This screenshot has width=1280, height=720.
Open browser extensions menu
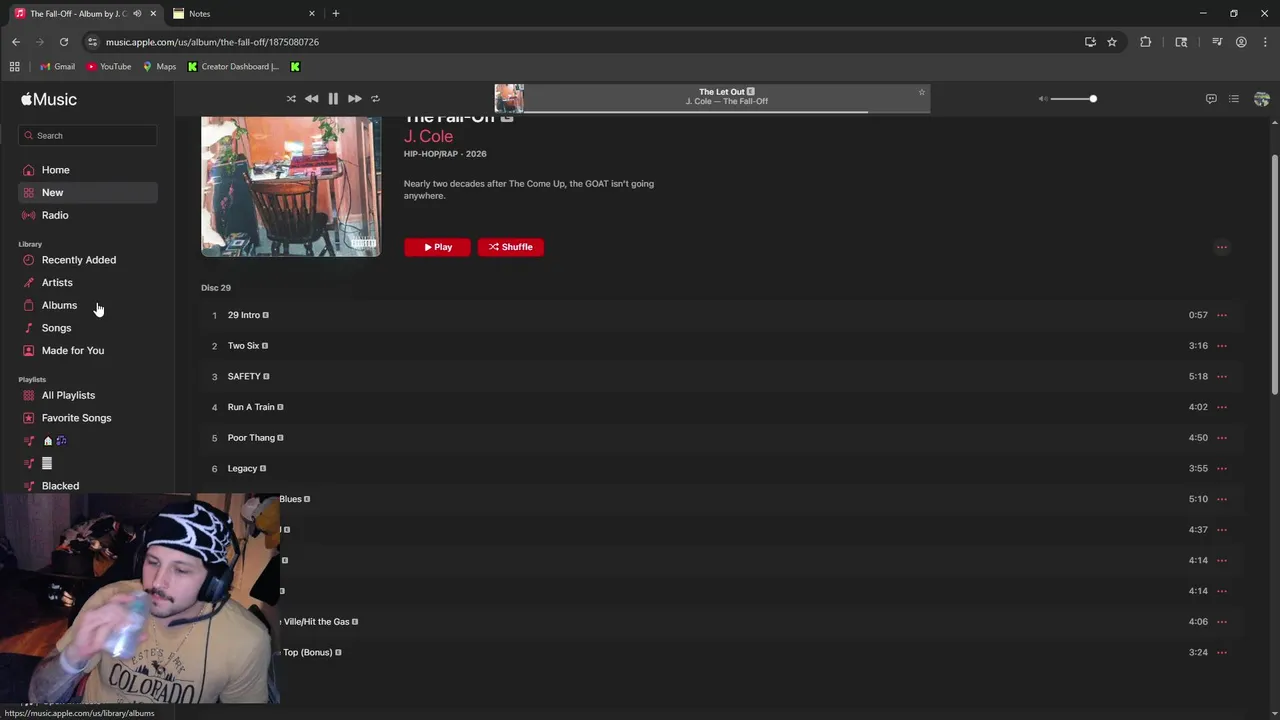pyautogui.click(x=1146, y=42)
